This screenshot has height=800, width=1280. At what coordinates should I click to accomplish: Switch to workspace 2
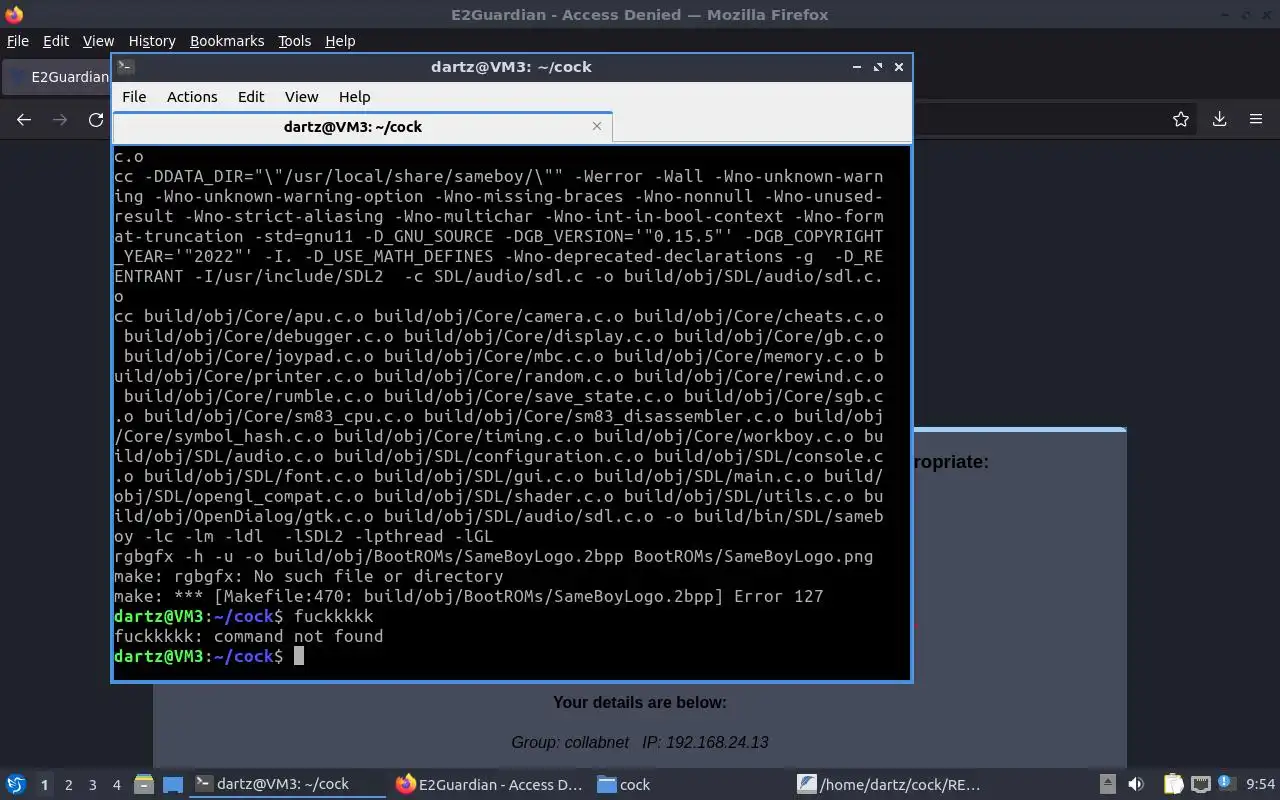pyautogui.click(x=68, y=785)
